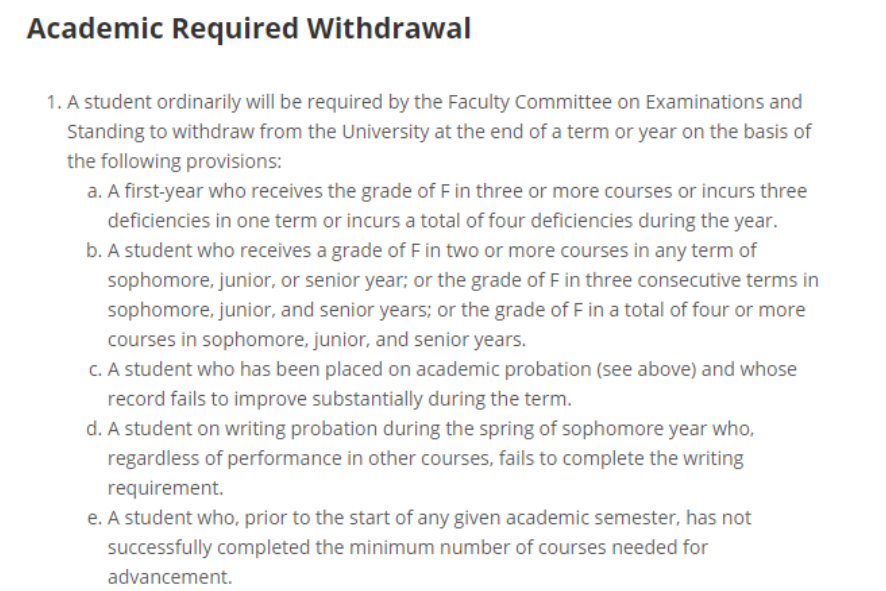
Task: Click the word "requirement." in item d
Action: [163, 488]
